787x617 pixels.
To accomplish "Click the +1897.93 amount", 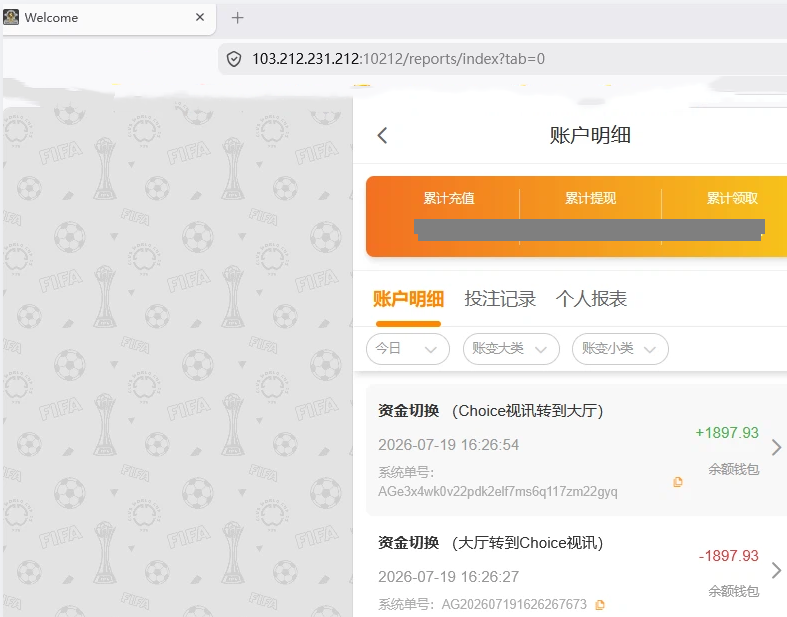I will [x=727, y=433].
